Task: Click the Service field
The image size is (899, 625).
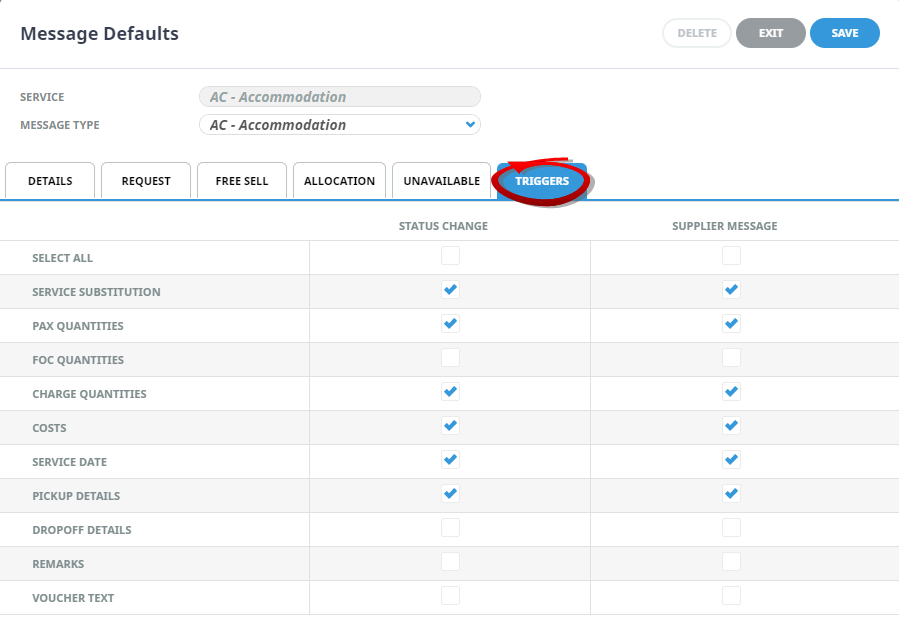Action: [x=340, y=97]
